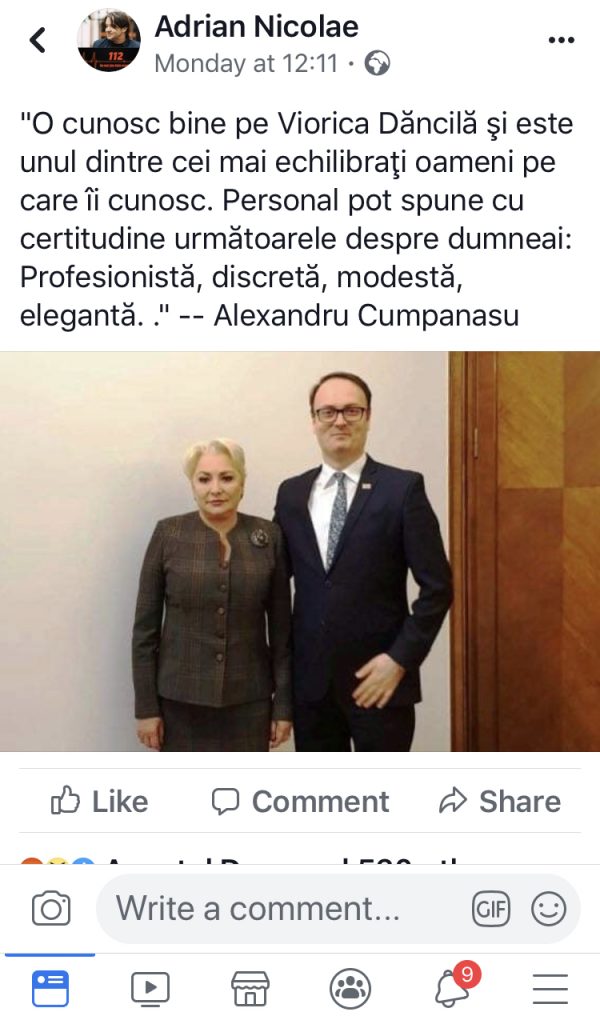Screen dimensions: 600x1024
Task: Open the three-dots post options menu
Action: tap(561, 40)
